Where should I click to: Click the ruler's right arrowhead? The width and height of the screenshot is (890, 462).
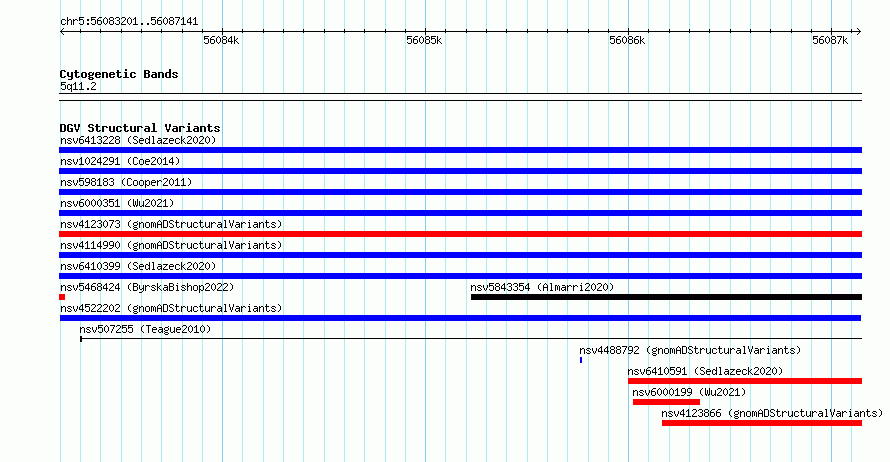point(859,32)
